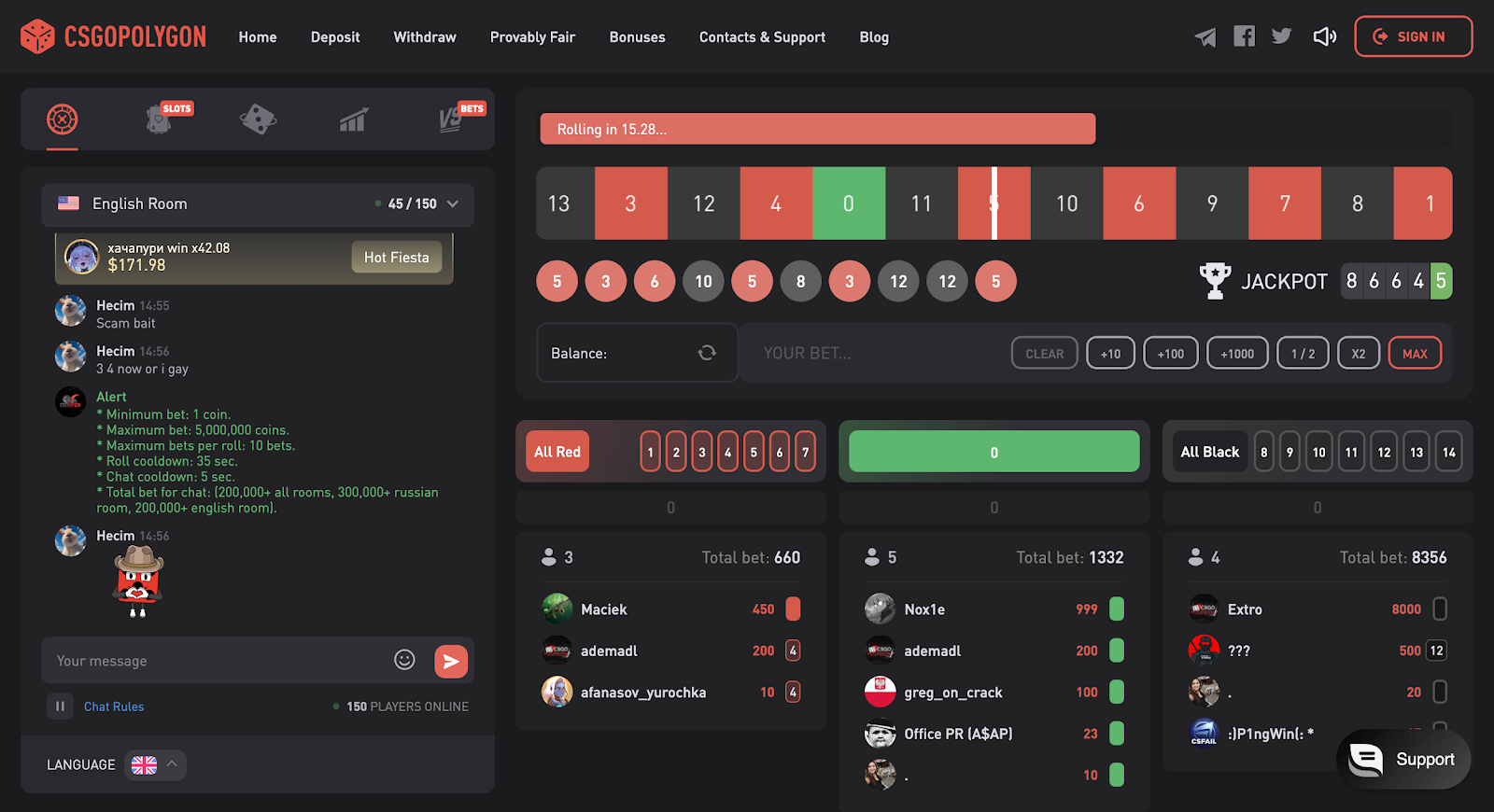
Task: Mute the site sound speaker icon
Action: point(1324,36)
